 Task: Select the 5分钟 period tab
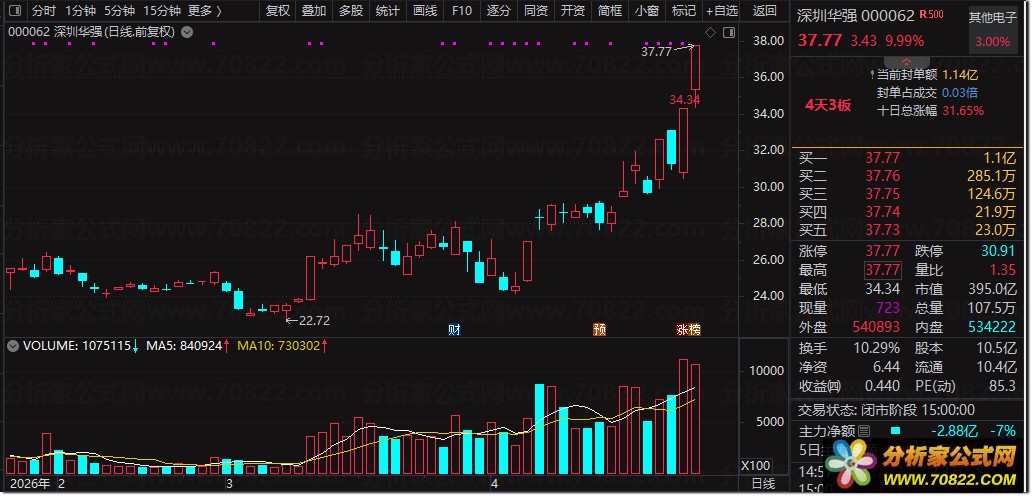coord(119,11)
